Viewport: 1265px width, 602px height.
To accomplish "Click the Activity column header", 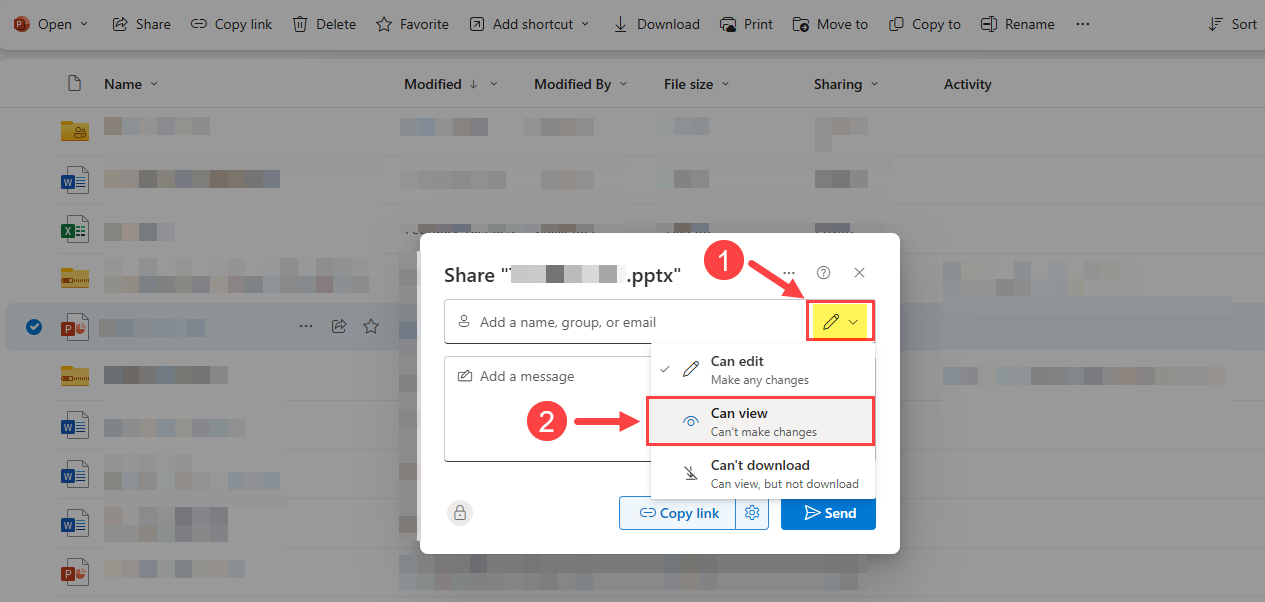I will [967, 84].
